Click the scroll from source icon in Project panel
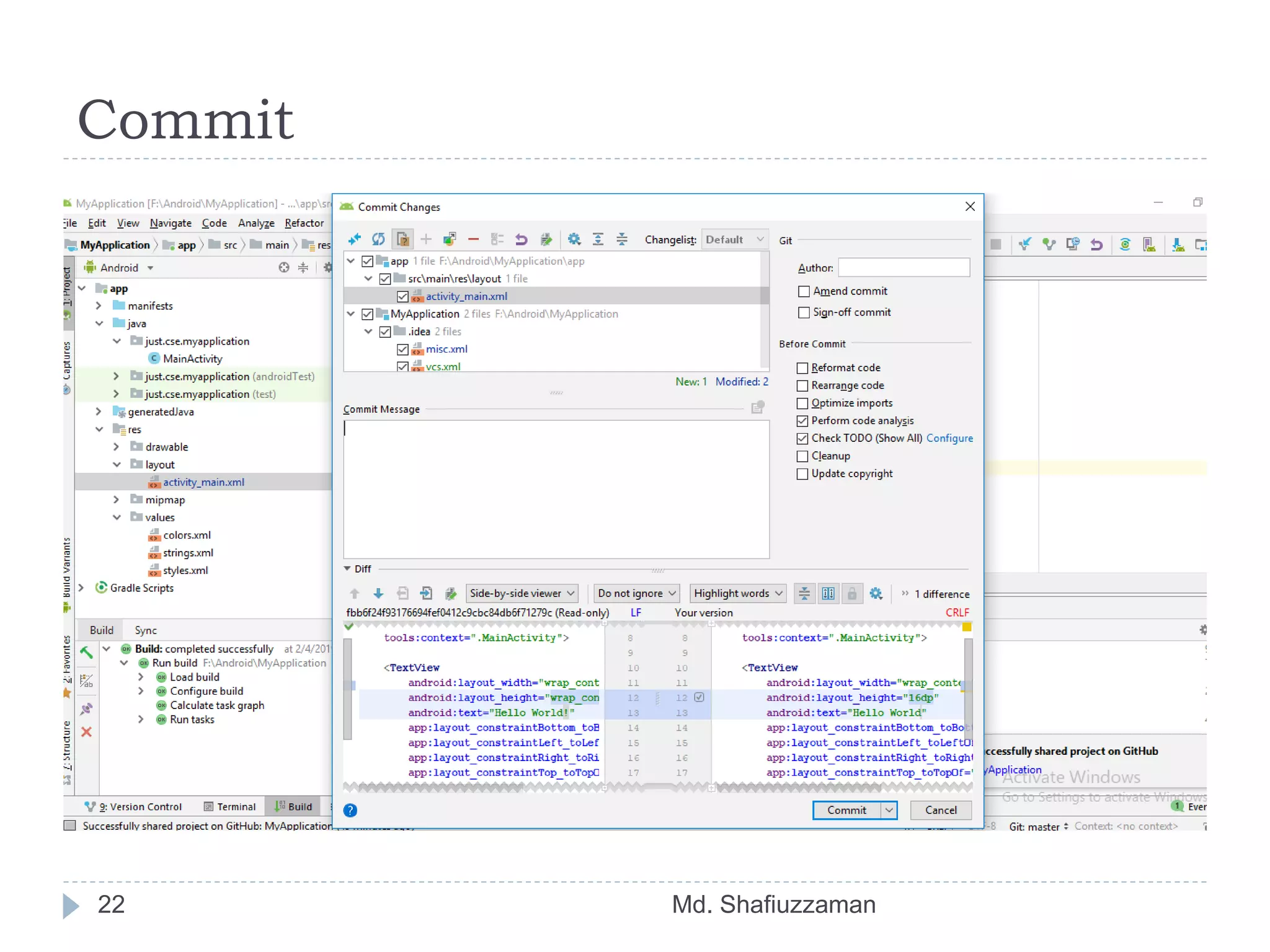Screen dimensions: 1270x952 coord(283,267)
